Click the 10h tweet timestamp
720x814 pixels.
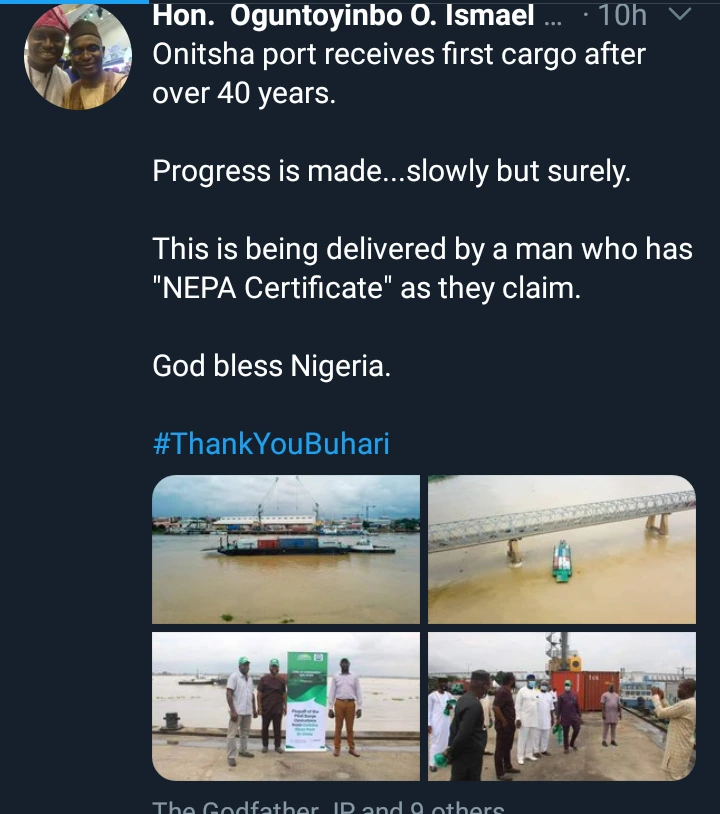click(x=621, y=16)
